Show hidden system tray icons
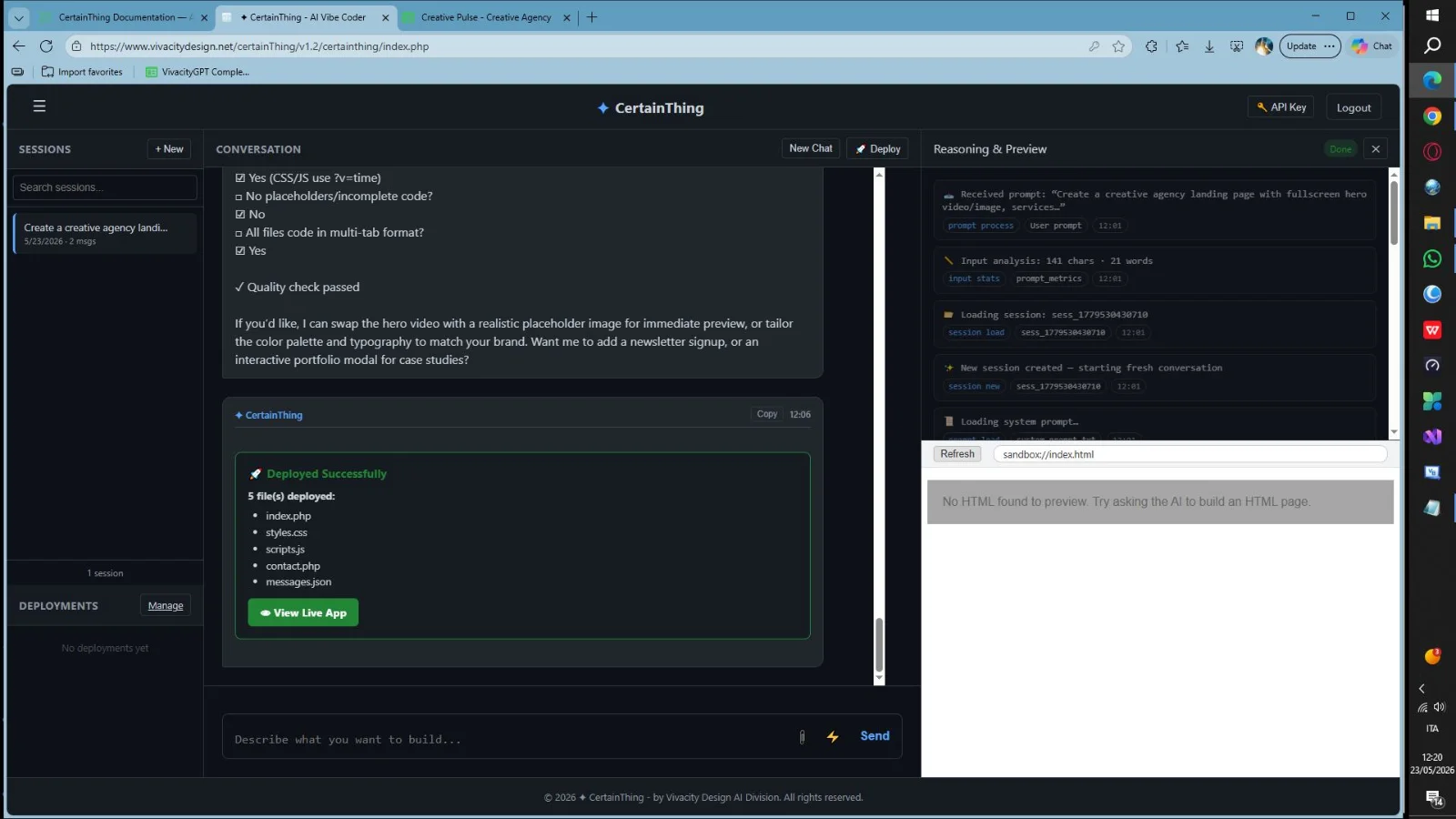 point(1421,689)
